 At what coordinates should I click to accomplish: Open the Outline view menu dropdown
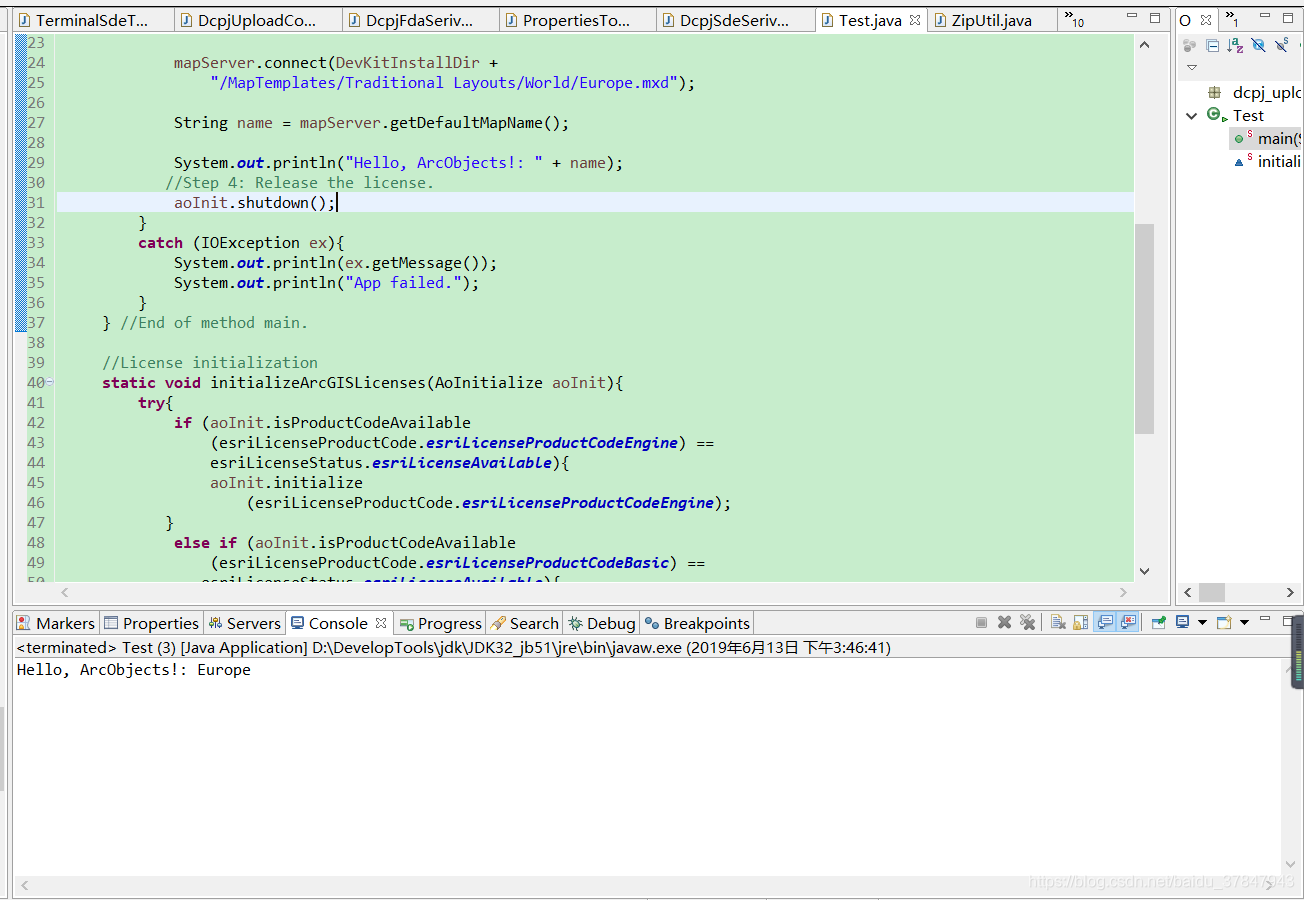coord(1192,67)
